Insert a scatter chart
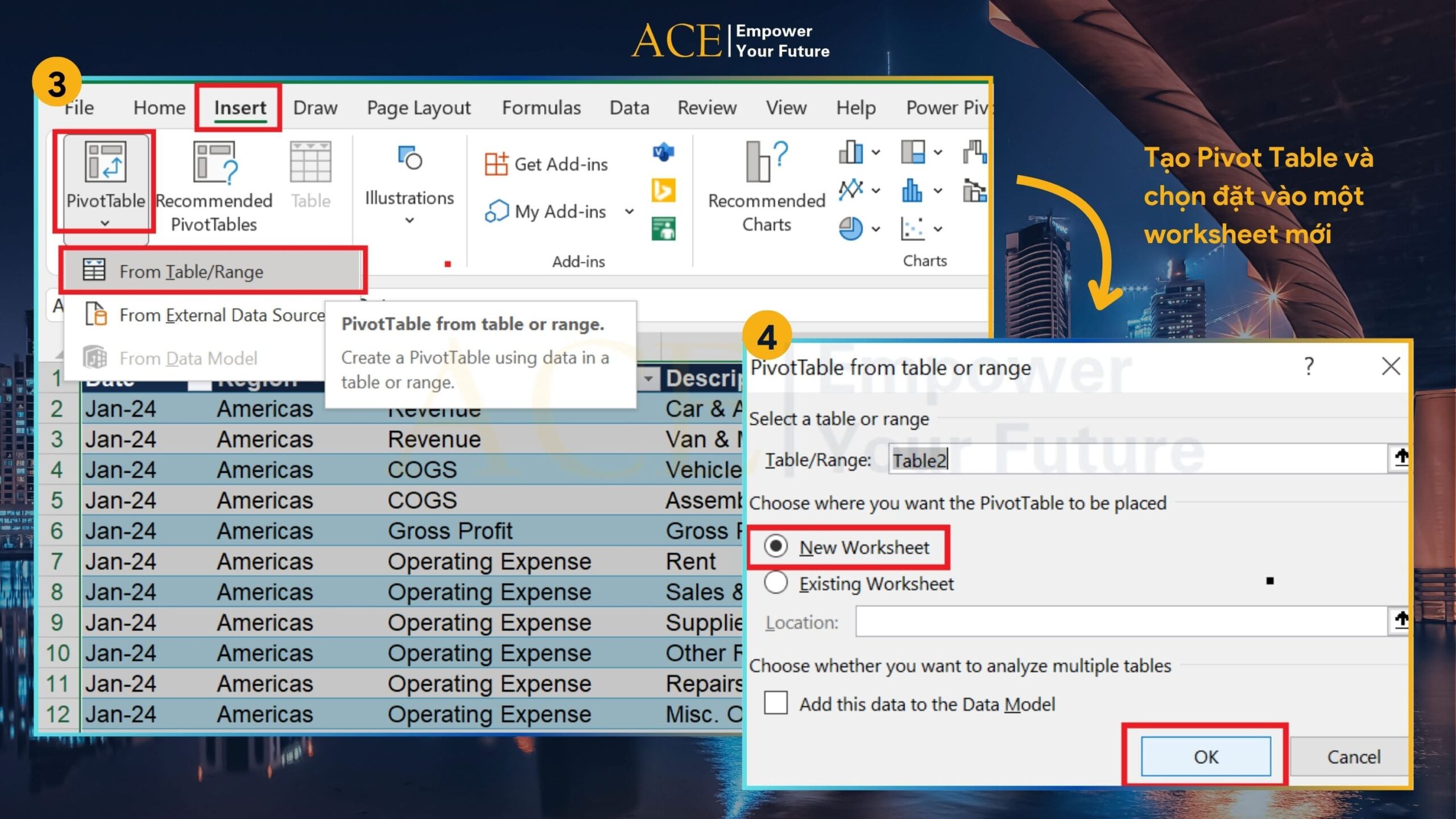Screen dimensions: 1456x819 coord(912,230)
